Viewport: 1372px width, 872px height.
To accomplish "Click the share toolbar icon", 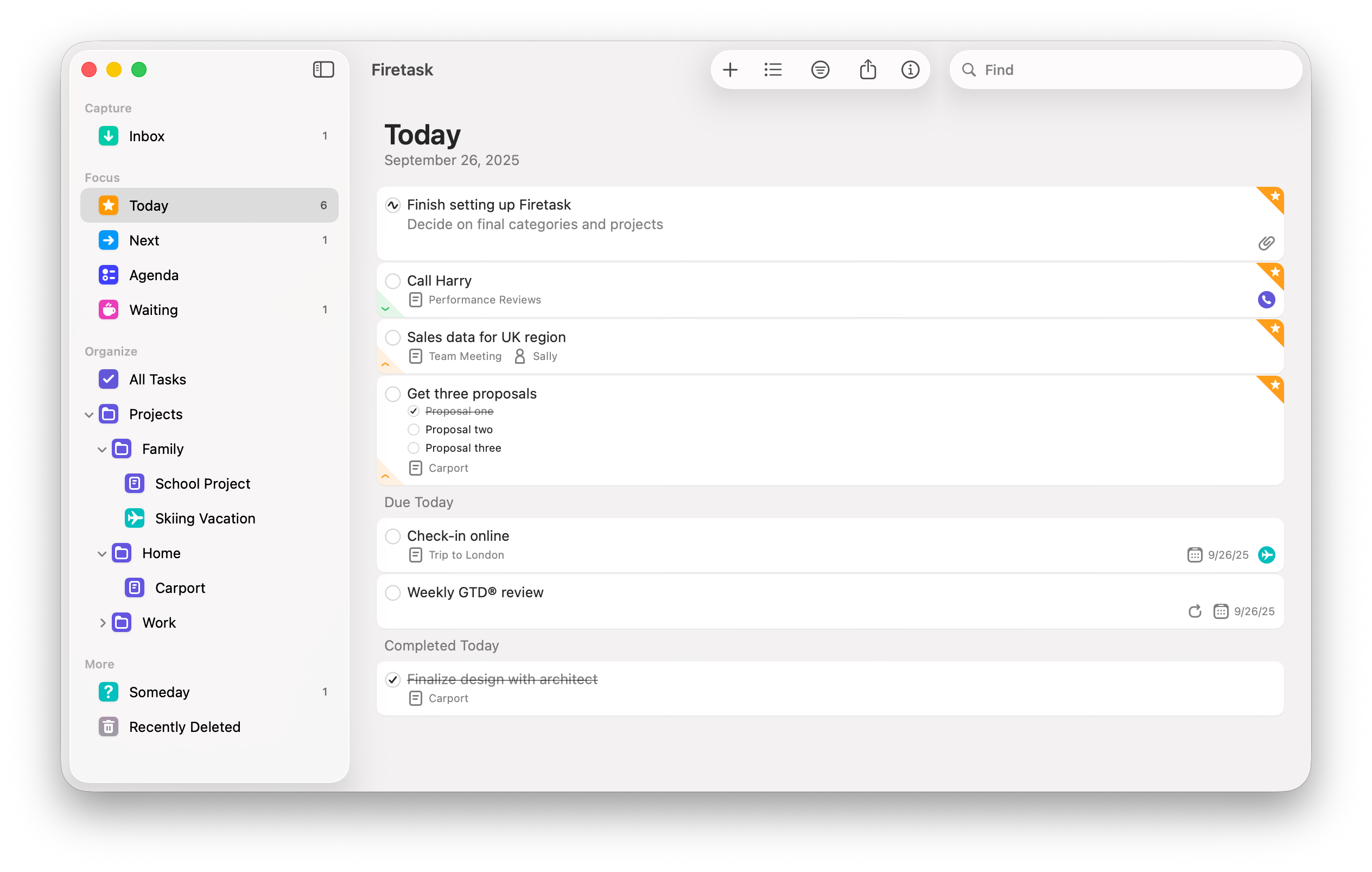I will [x=867, y=69].
